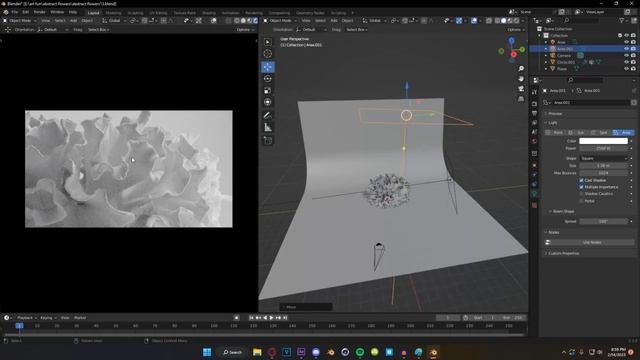Click the Use Nodes button
Viewport: 640px width, 360px height.
click(x=591, y=242)
